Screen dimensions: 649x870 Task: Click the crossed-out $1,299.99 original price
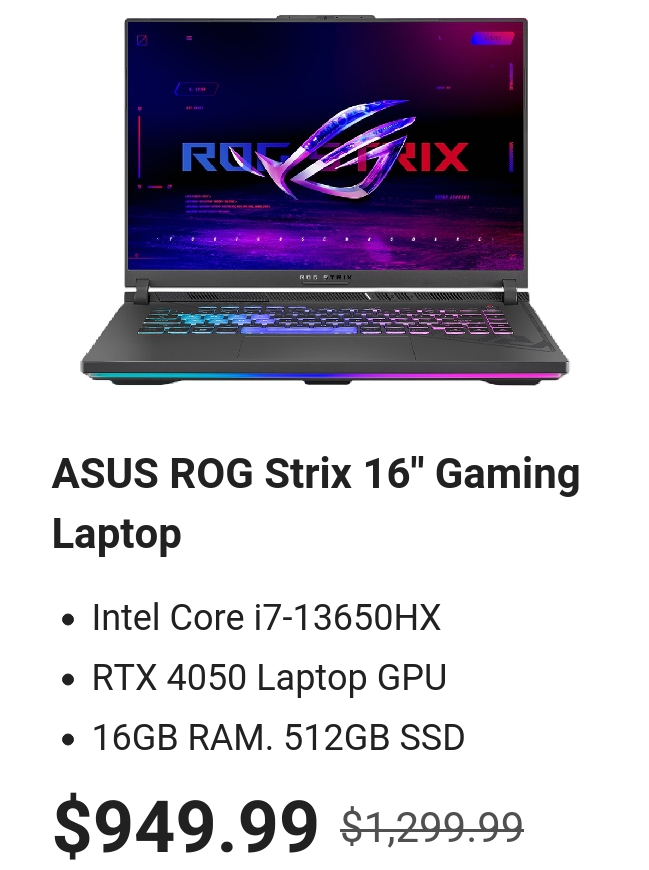coord(432,827)
